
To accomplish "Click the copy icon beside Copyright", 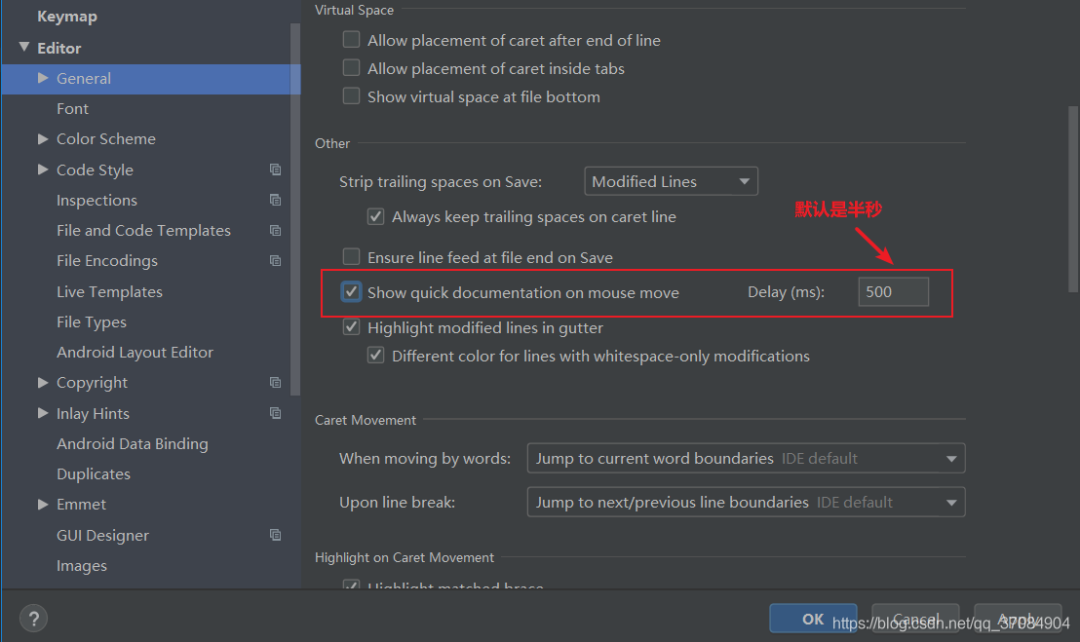I will coord(276,382).
